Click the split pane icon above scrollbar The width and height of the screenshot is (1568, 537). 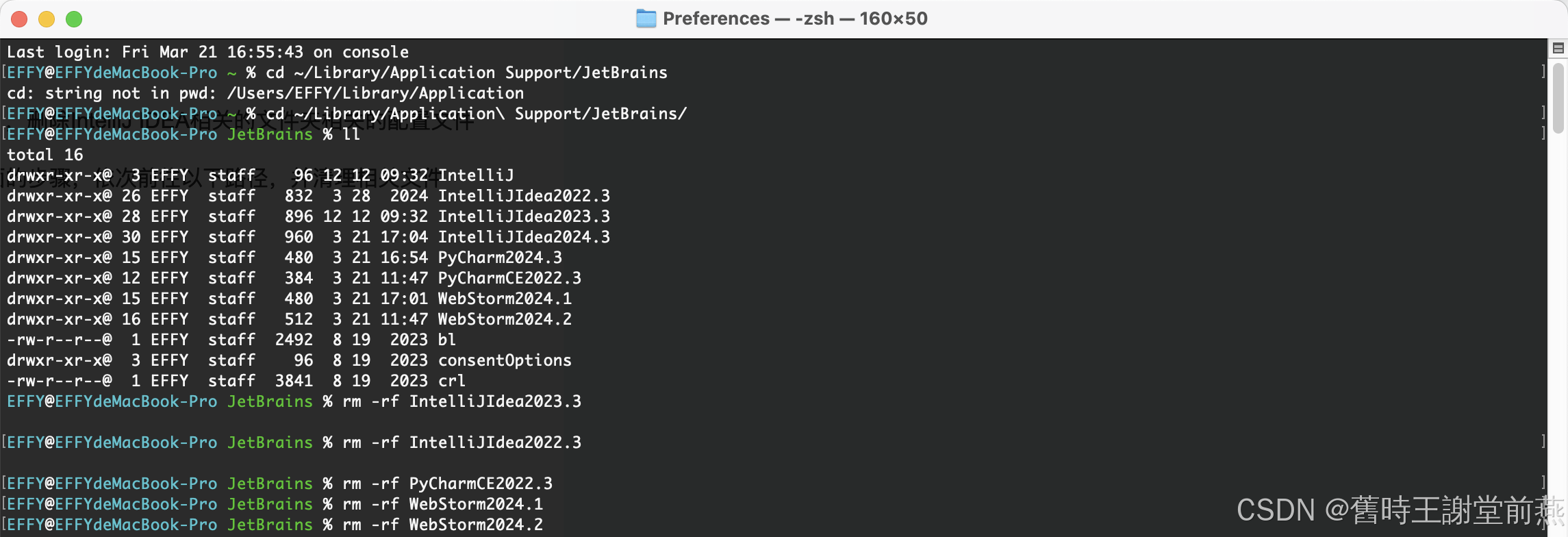(1558, 48)
